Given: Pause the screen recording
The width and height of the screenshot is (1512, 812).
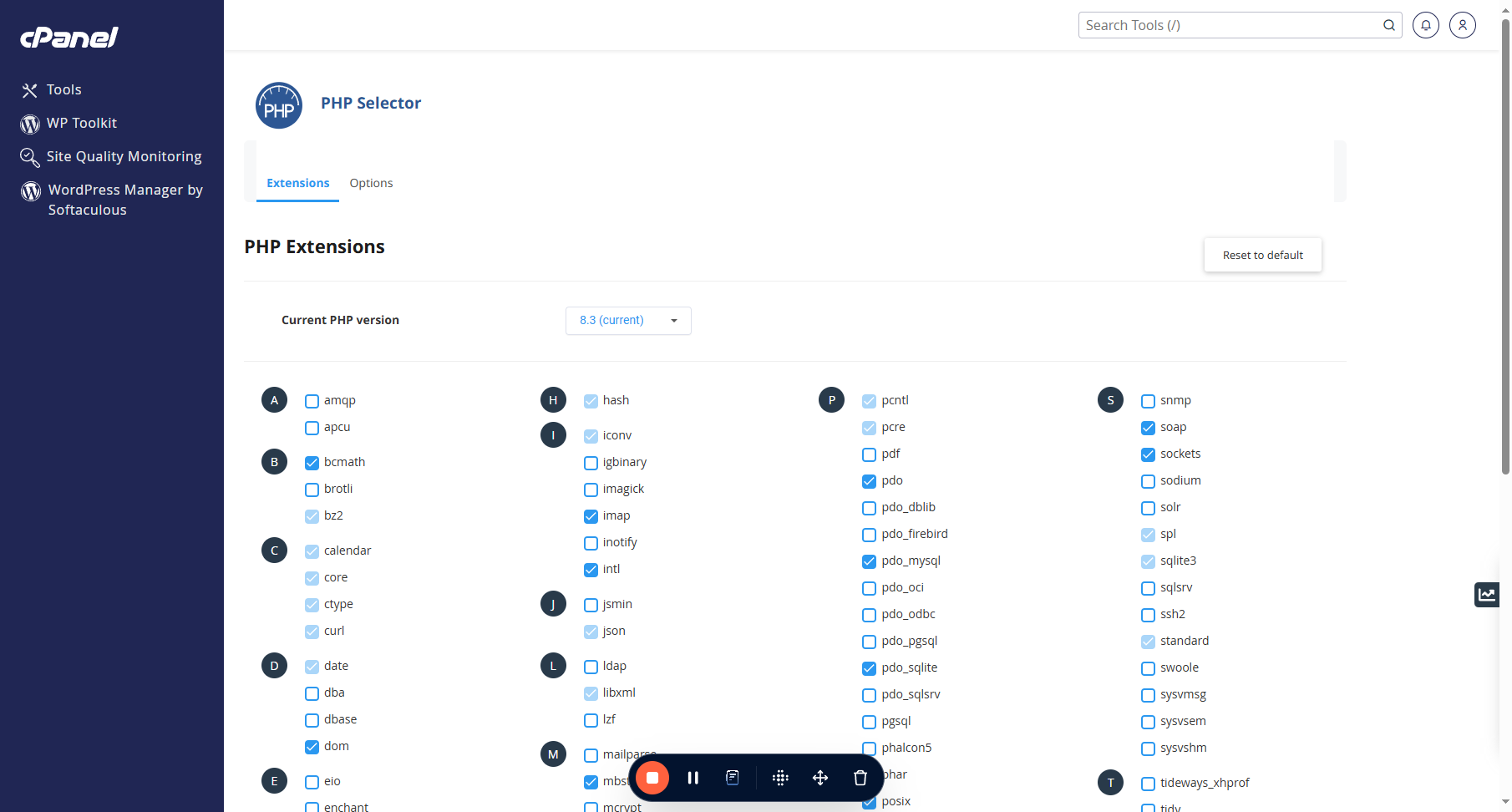Looking at the screenshot, I should [x=693, y=778].
